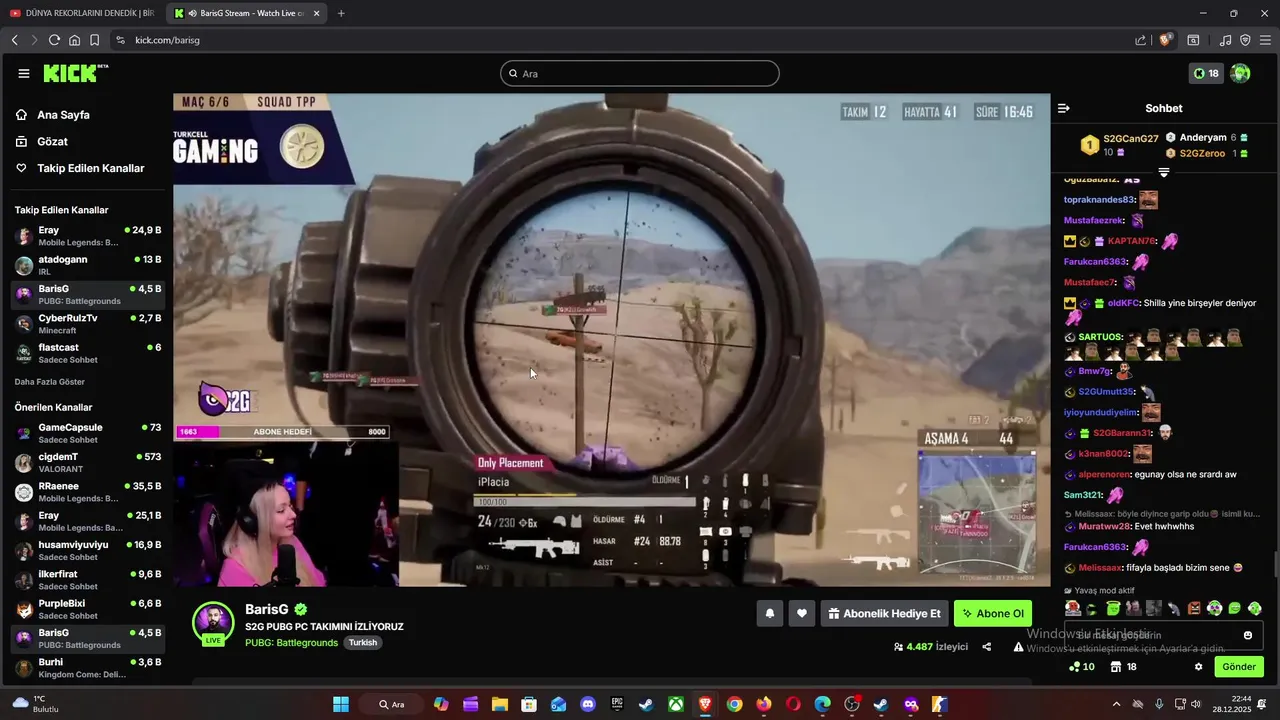Click S2GCanG27 top gifter name
Image resolution: width=1280 pixels, height=720 pixels.
click(x=1131, y=139)
